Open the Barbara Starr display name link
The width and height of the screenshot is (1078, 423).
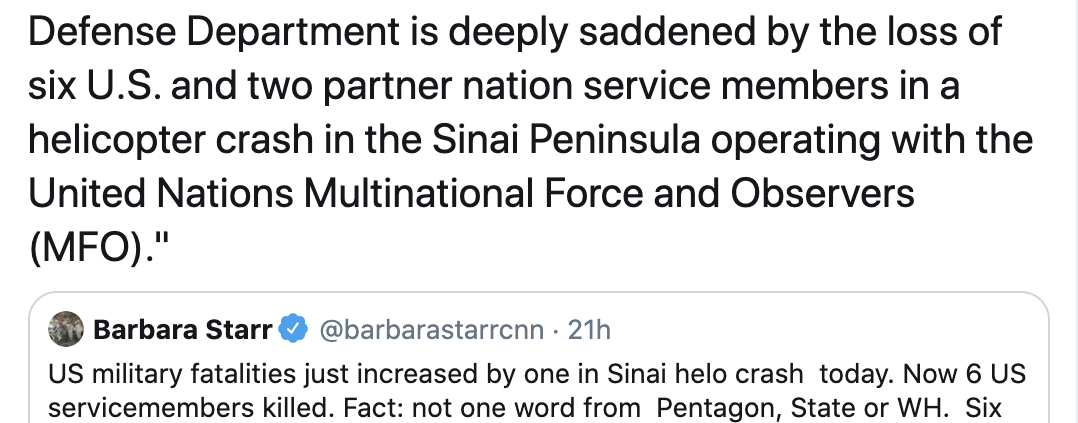[x=182, y=329]
